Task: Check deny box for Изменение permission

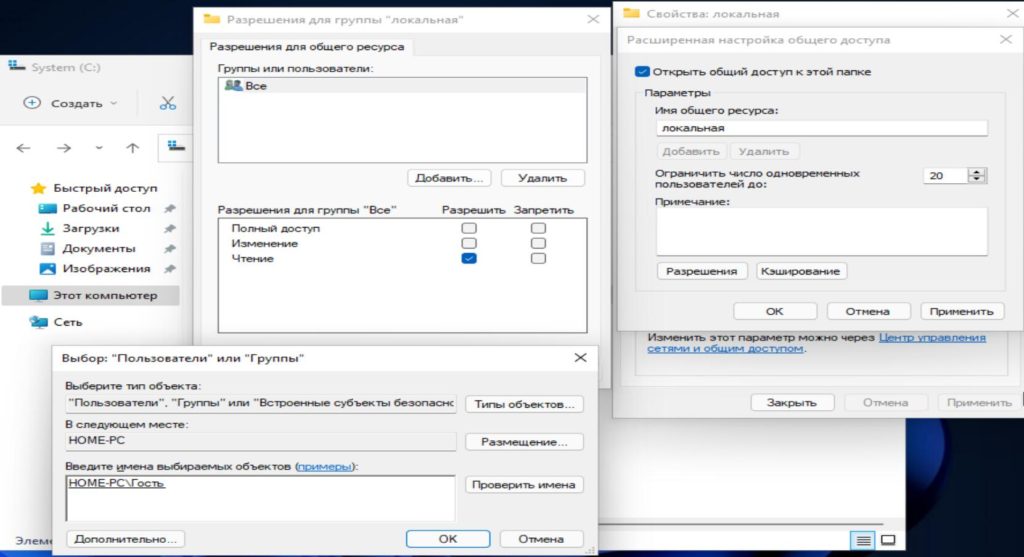Action: pos(539,243)
